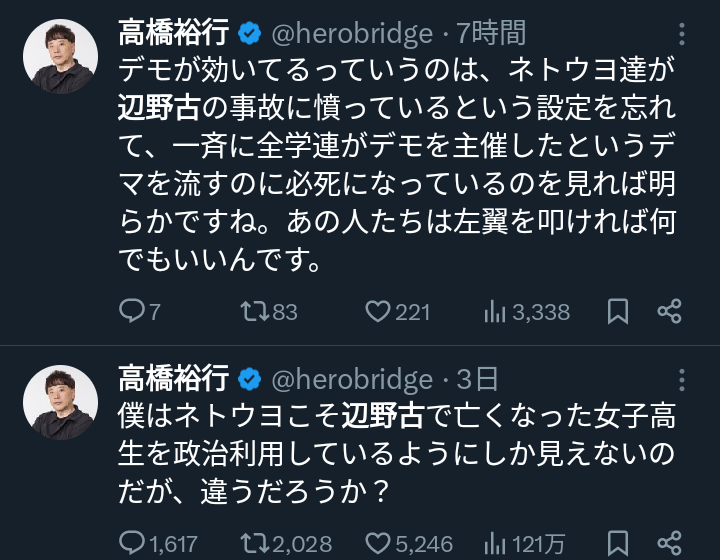Bookmark the second tweet
720x560 pixels.
pos(618,544)
